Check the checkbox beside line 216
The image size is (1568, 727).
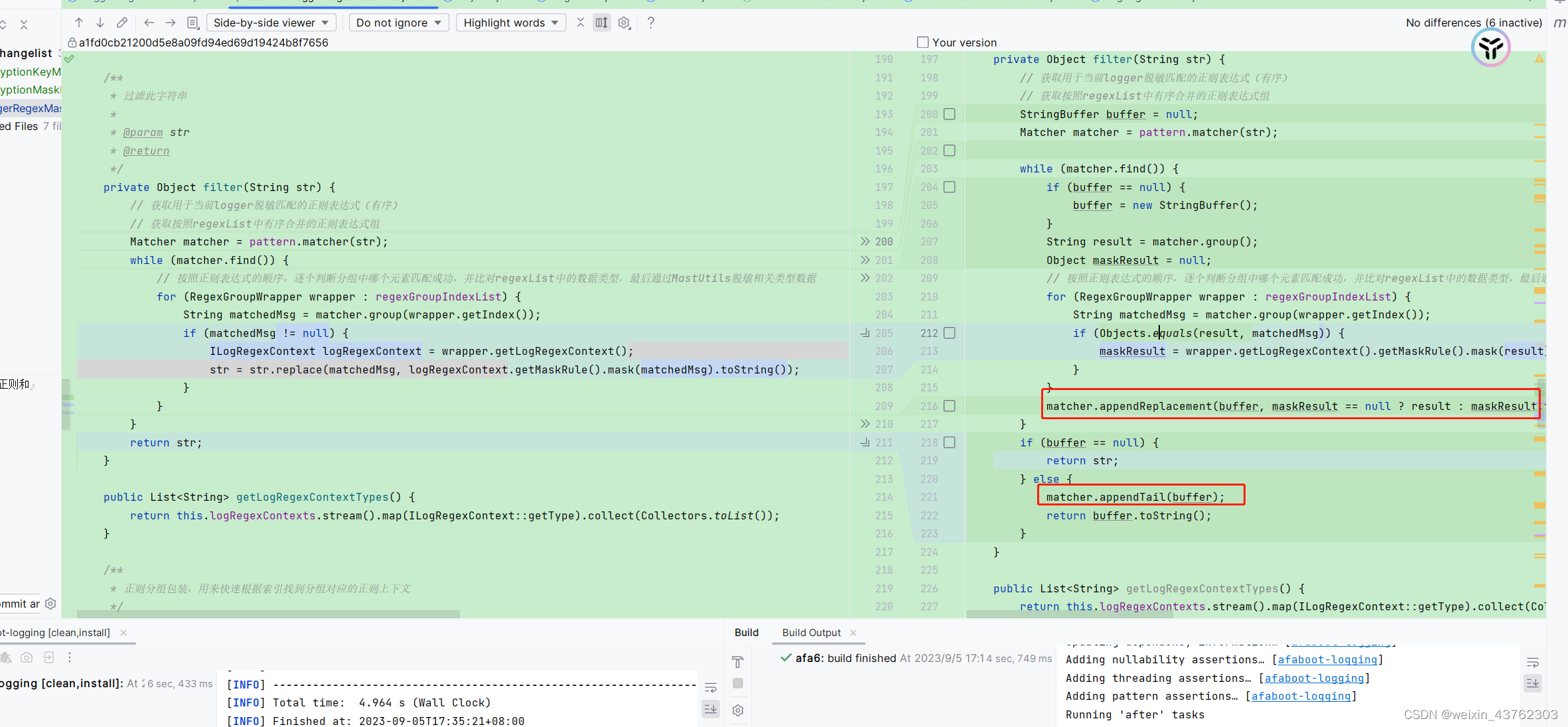pos(949,406)
